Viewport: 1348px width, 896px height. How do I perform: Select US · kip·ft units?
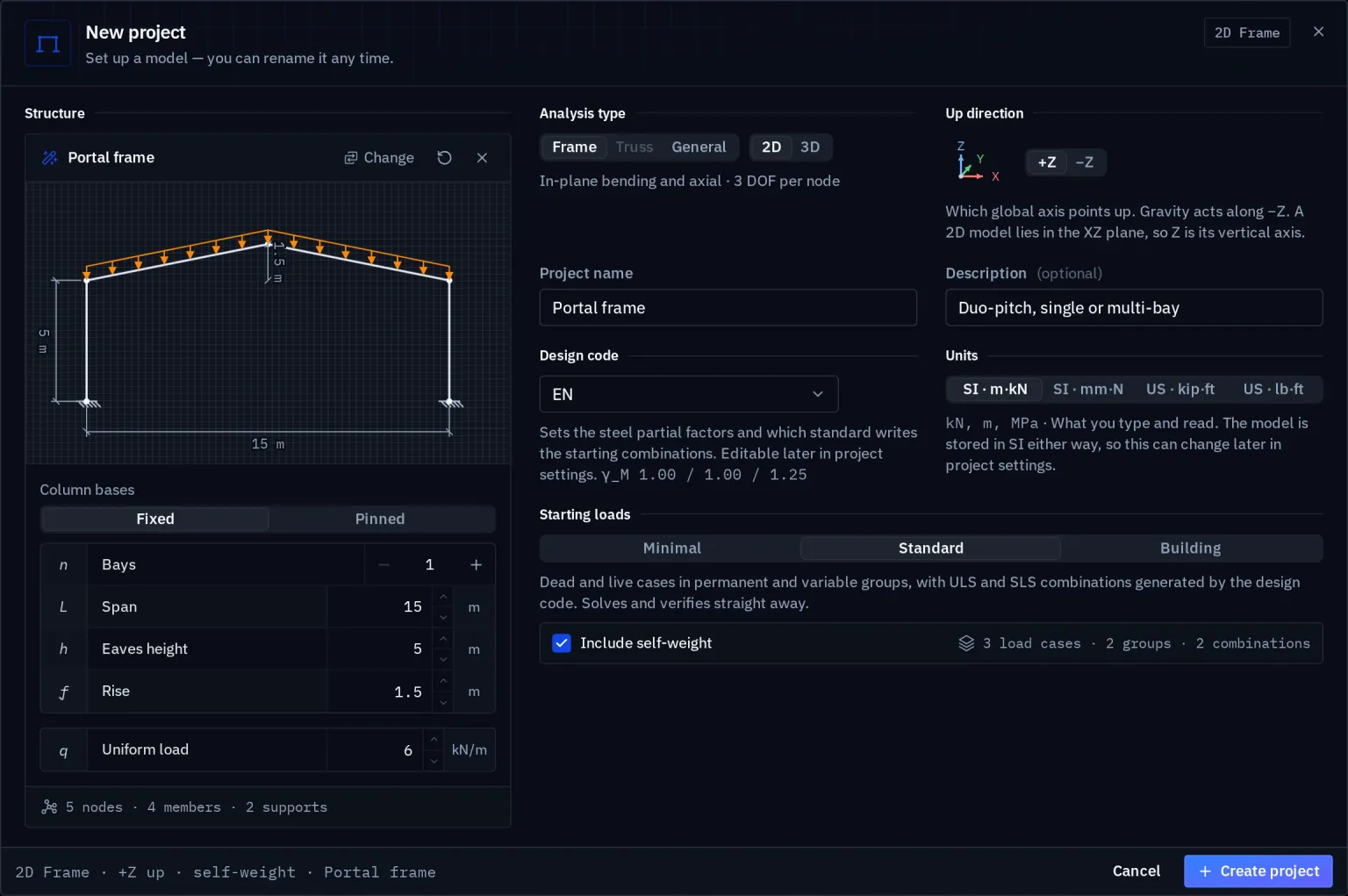coord(1180,390)
